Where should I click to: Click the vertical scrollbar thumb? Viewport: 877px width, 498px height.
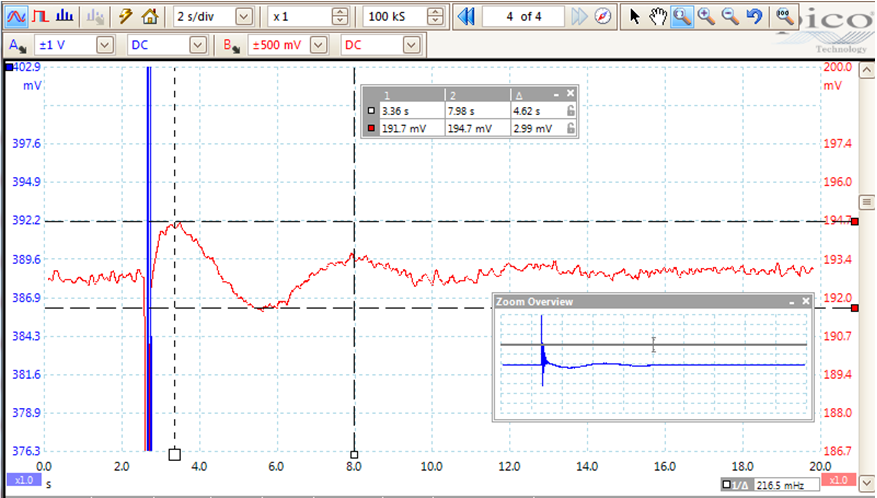point(867,202)
